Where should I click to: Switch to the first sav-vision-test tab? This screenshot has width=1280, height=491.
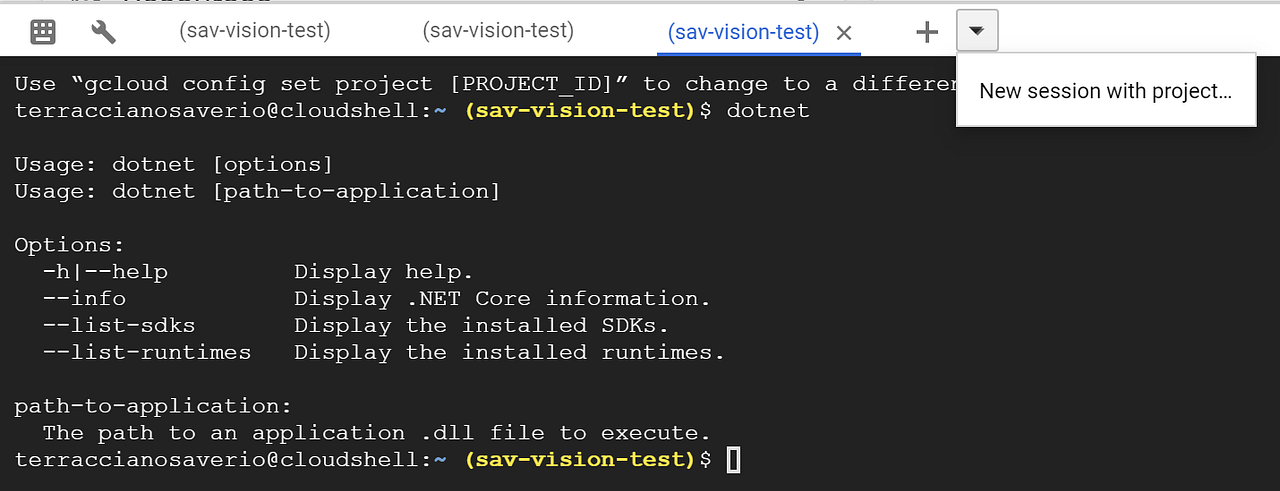(254, 31)
